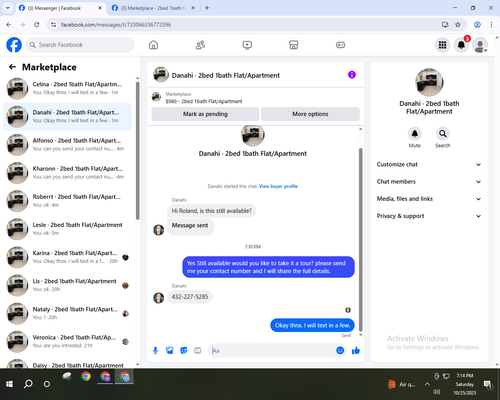Expand Privacy & support section
500x400 pixels.
click(x=429, y=216)
